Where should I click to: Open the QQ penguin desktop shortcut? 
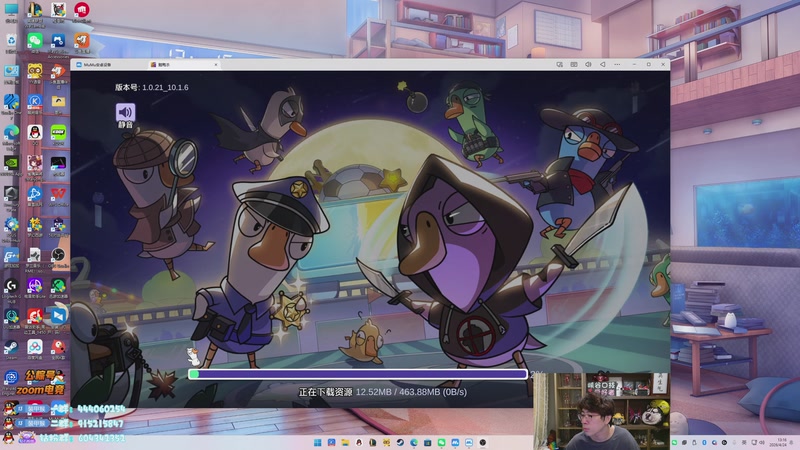(x=35, y=135)
